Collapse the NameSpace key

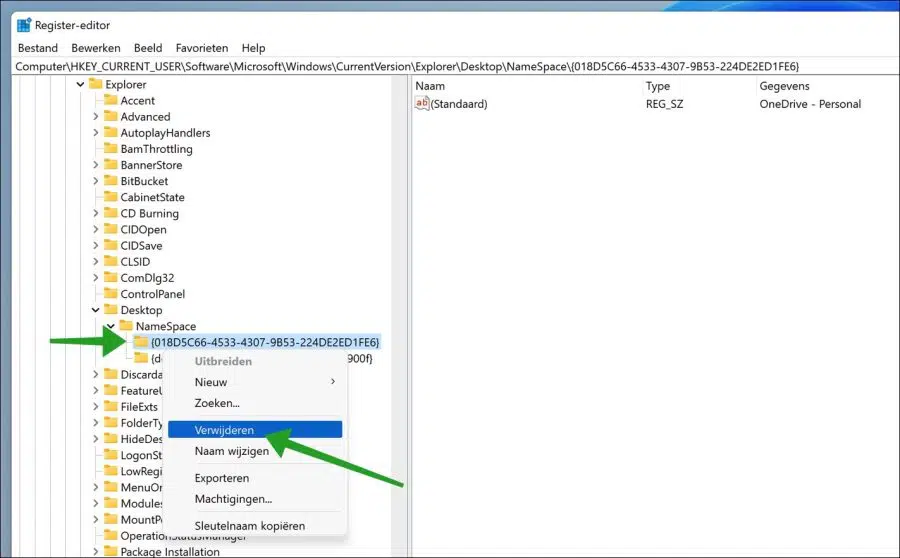click(x=111, y=326)
